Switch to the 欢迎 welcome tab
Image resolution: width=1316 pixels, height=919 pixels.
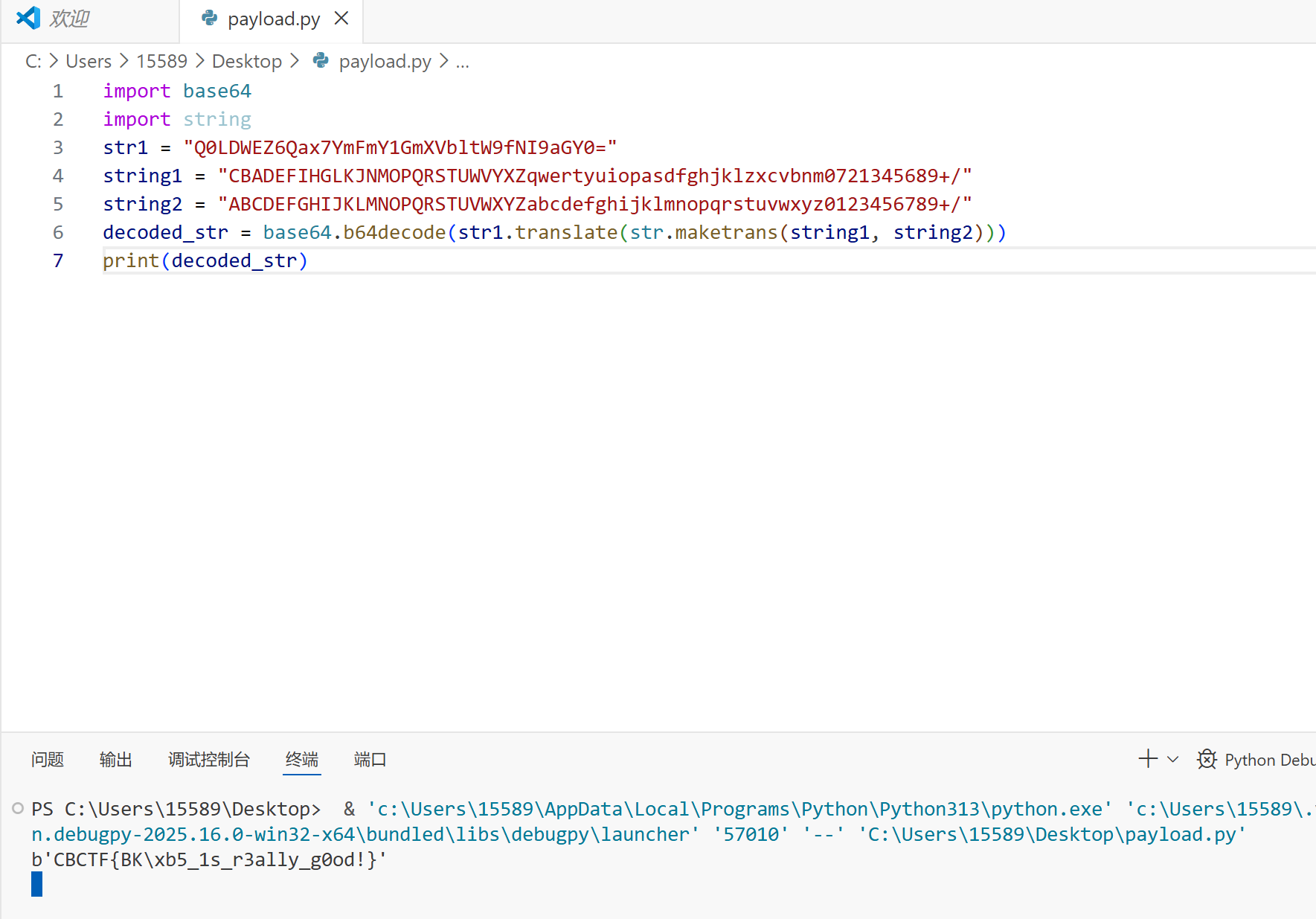click(x=69, y=18)
